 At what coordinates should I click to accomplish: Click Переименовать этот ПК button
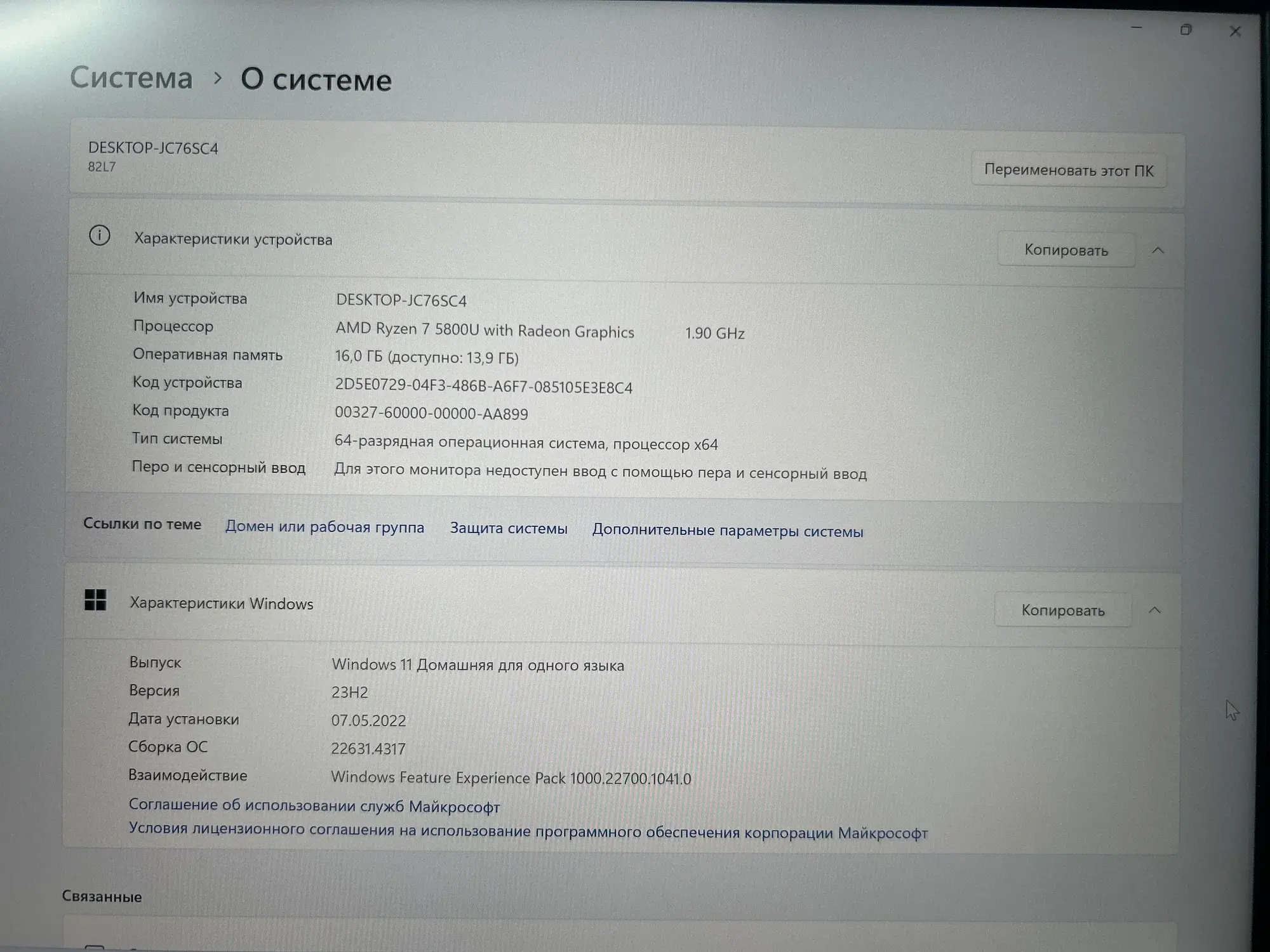coord(1069,170)
